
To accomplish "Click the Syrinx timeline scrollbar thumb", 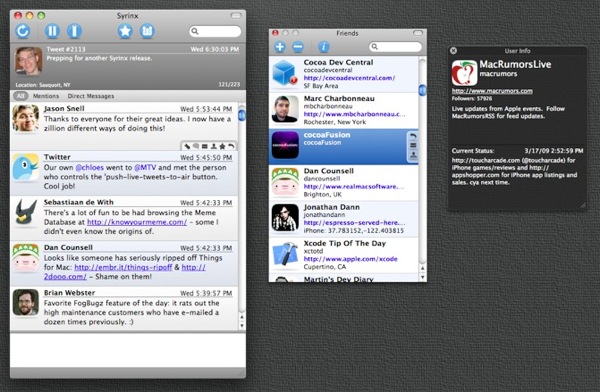I will (242, 115).
